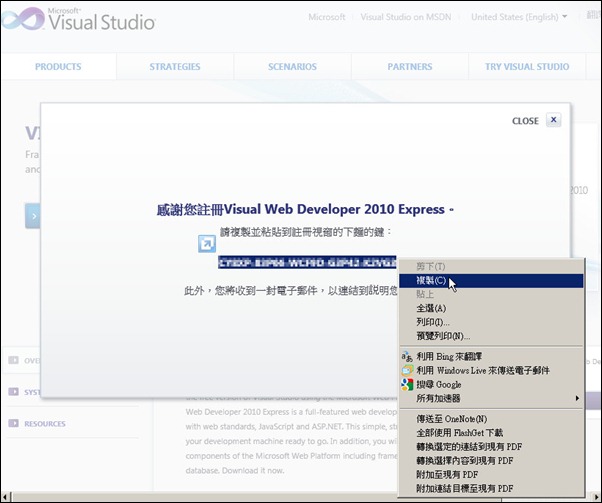Open the SCENARIOS navigation tab
This screenshot has height=503, width=602.
[x=292, y=66]
